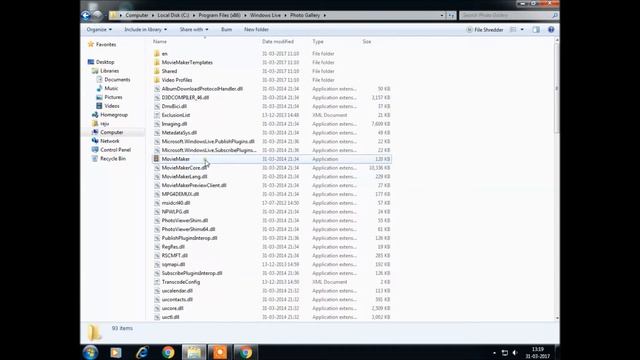Click Program Files (x86) in the breadcrumb
Viewport: 640px width, 360px height.
220,16
